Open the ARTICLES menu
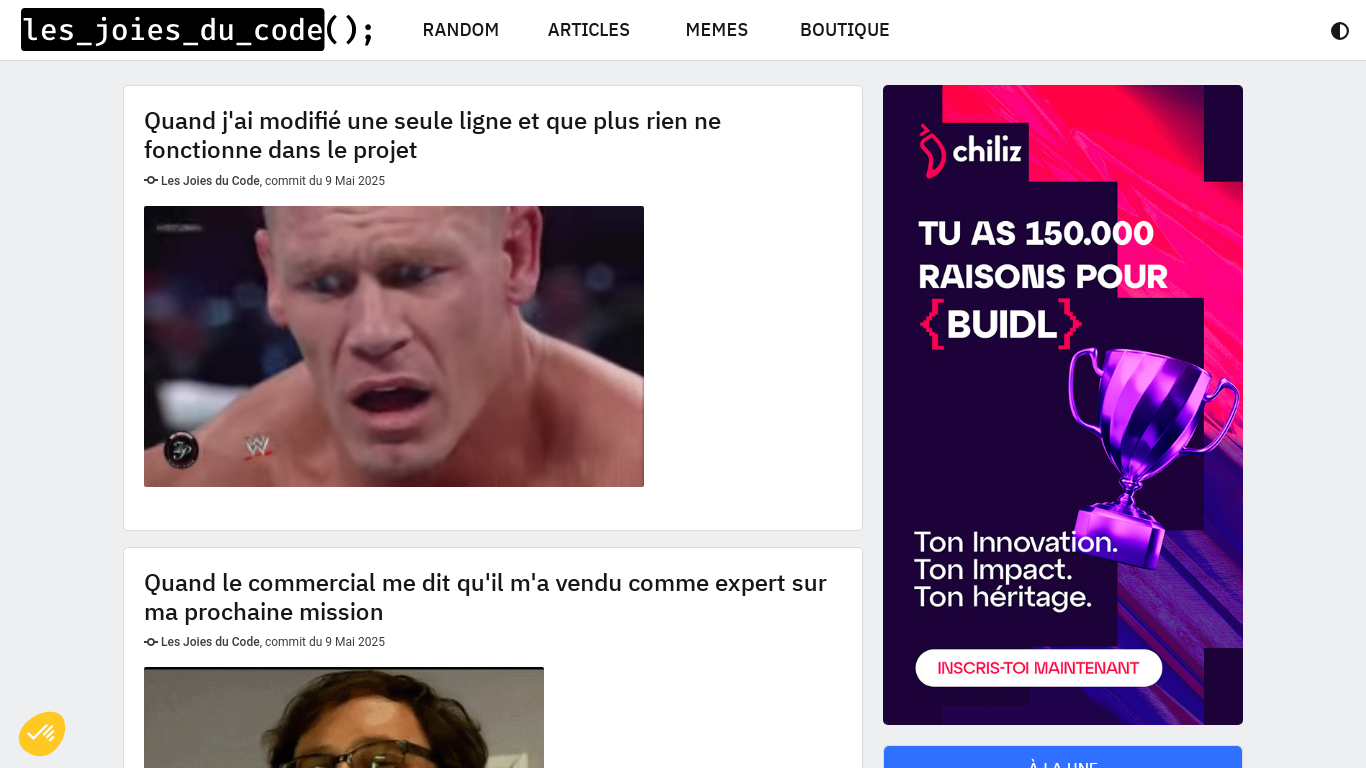The image size is (1366, 768). 589,30
